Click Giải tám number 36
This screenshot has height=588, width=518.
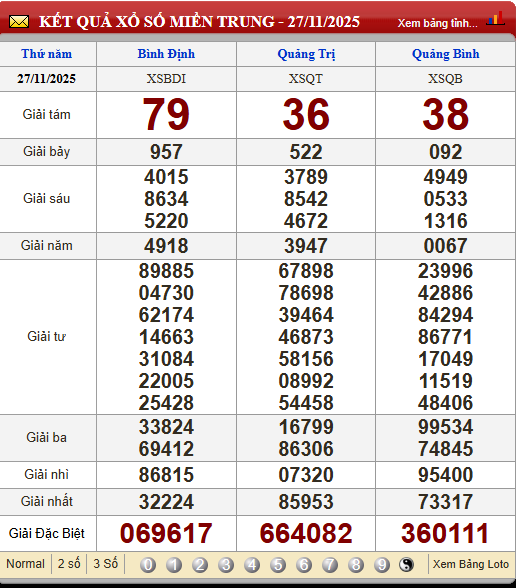(306, 114)
